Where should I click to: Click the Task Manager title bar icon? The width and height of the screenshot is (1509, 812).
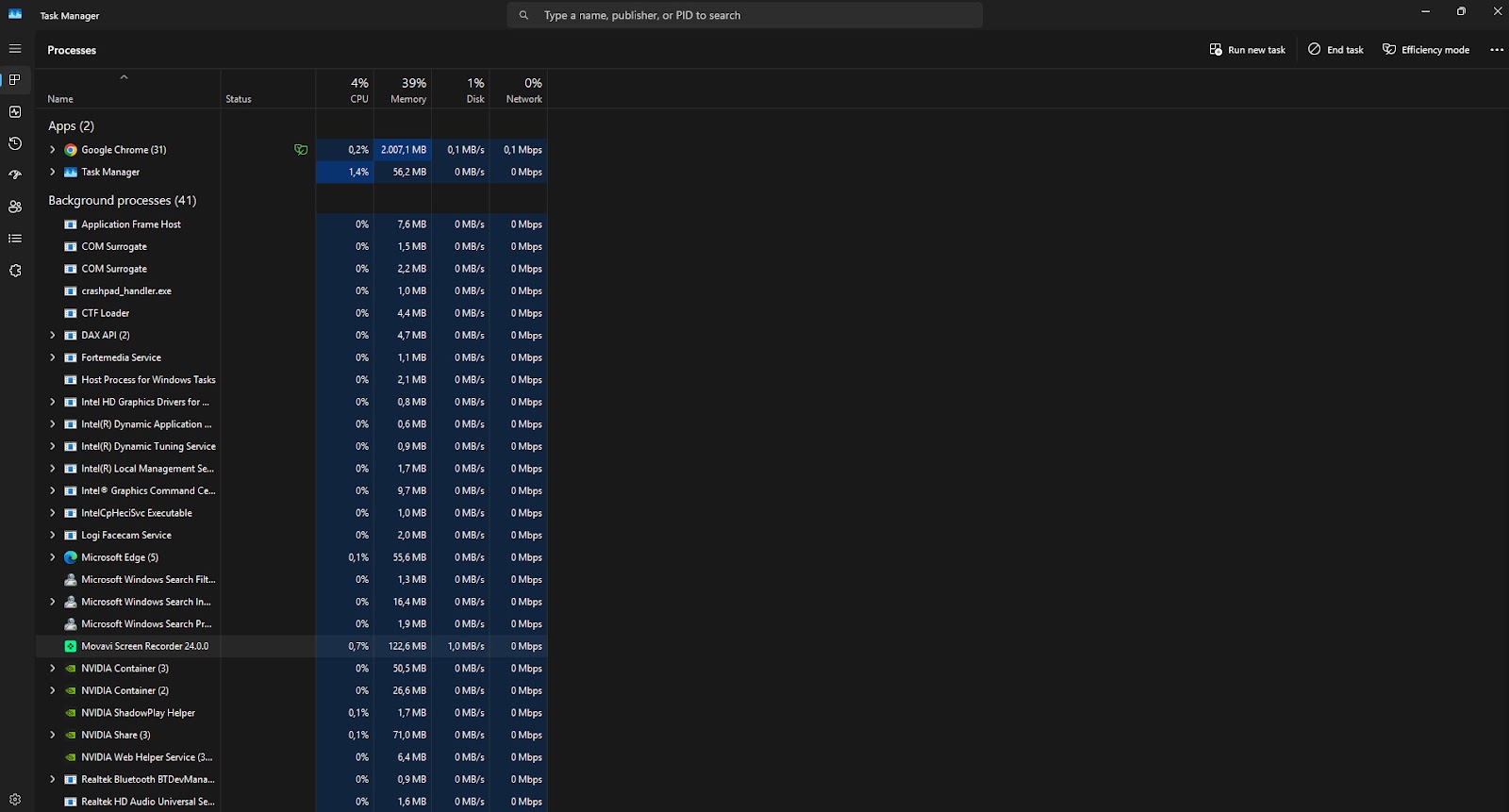[x=15, y=14]
